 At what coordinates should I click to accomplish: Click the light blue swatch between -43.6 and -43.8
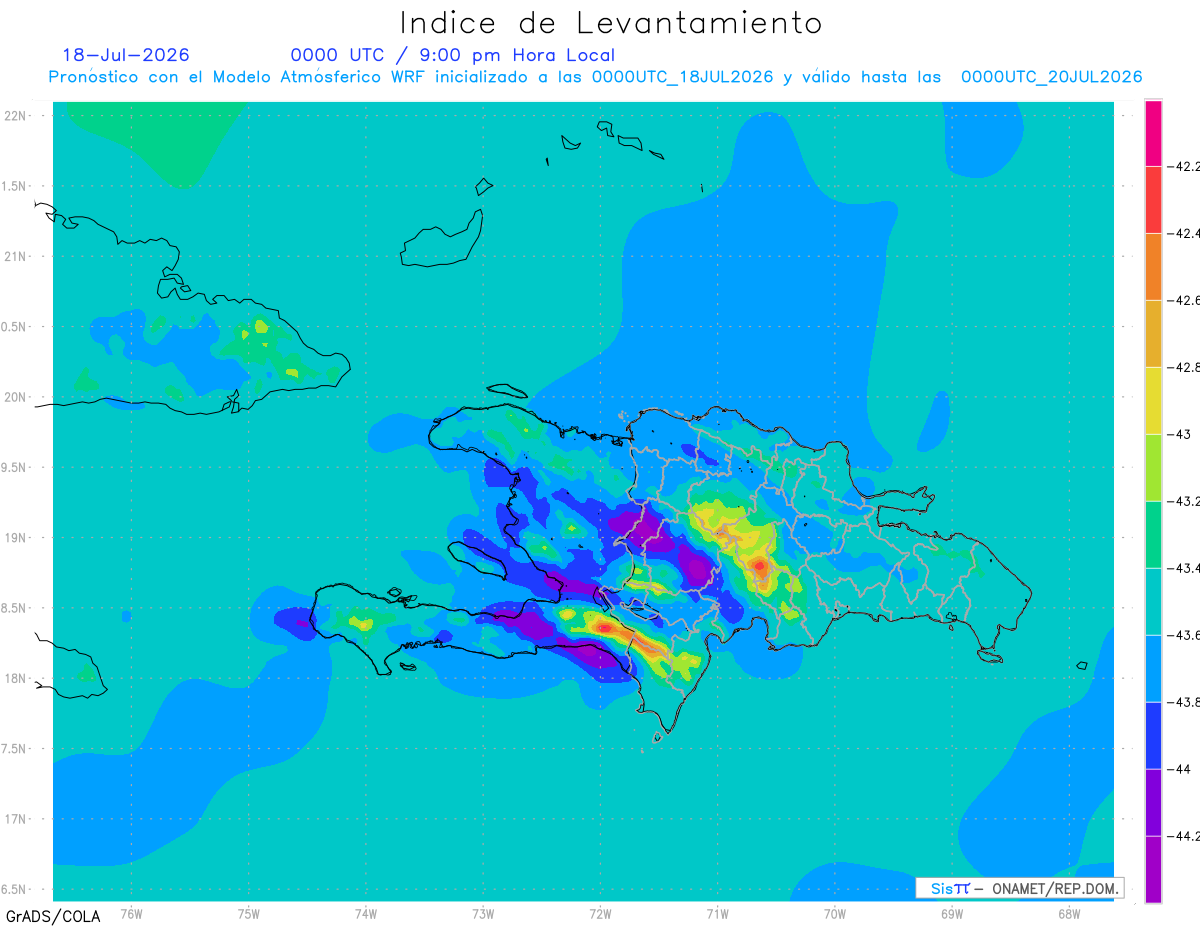[x=1153, y=668]
